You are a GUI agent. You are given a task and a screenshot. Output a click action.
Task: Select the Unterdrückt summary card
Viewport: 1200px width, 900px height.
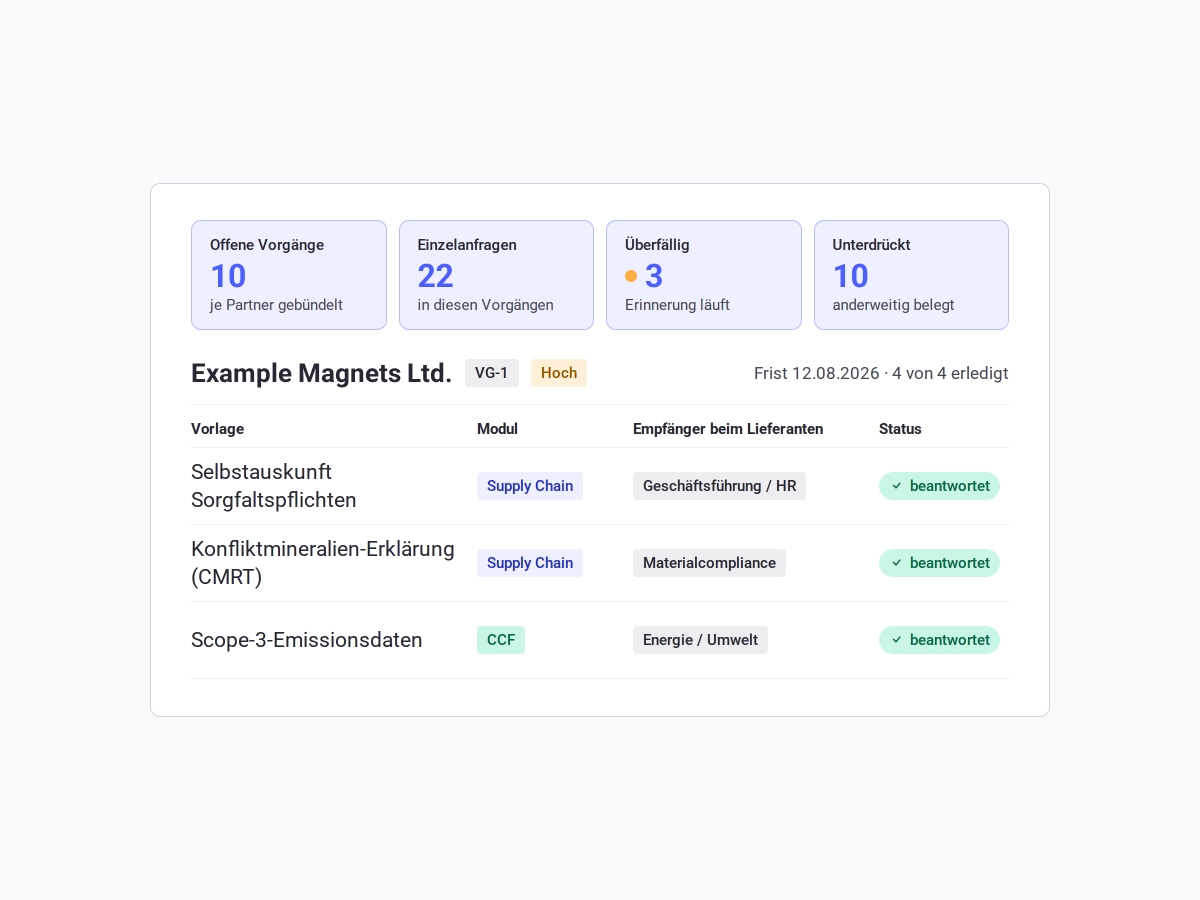(911, 275)
